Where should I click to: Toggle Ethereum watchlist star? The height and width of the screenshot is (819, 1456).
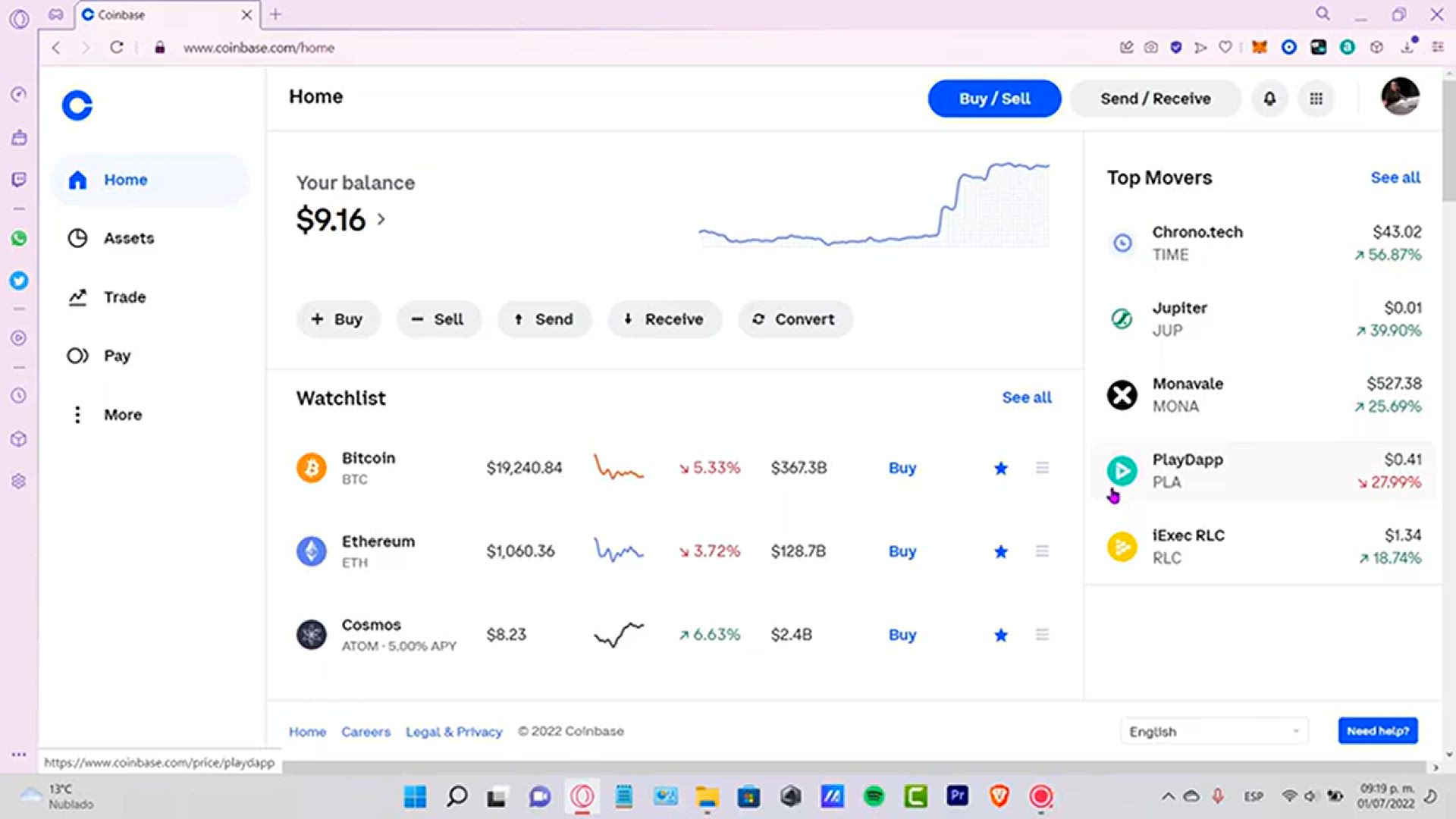pyautogui.click(x=1001, y=551)
